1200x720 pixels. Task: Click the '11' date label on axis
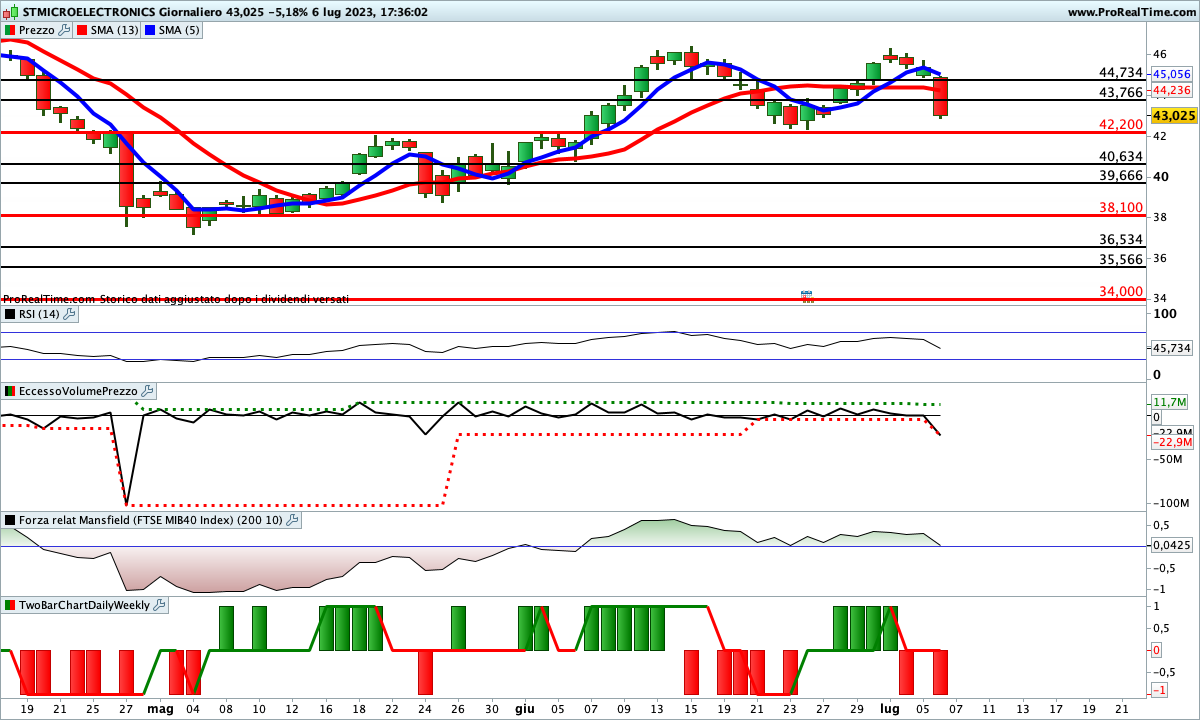[x=988, y=708]
